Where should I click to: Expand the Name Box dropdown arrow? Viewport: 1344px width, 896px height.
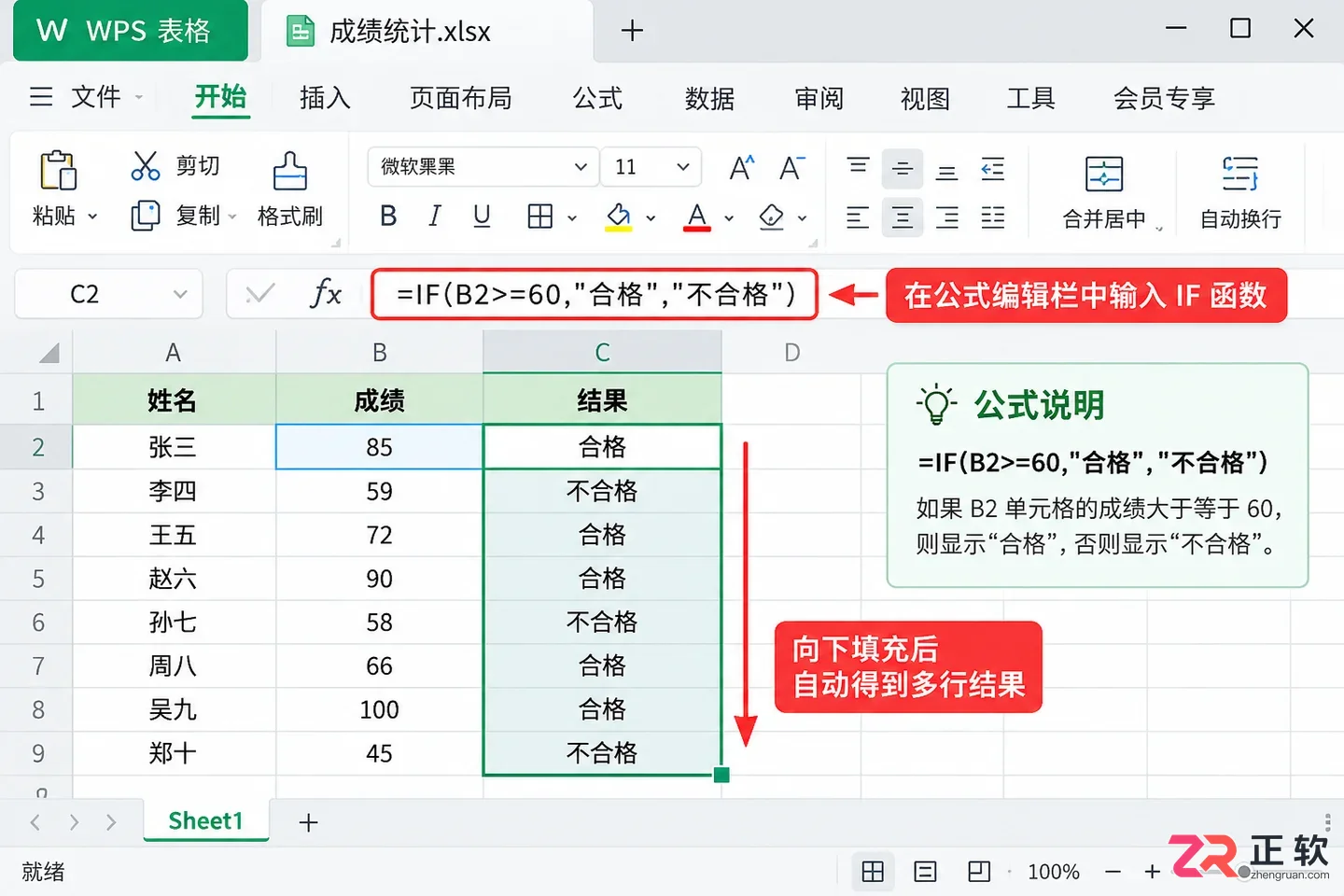(180, 295)
